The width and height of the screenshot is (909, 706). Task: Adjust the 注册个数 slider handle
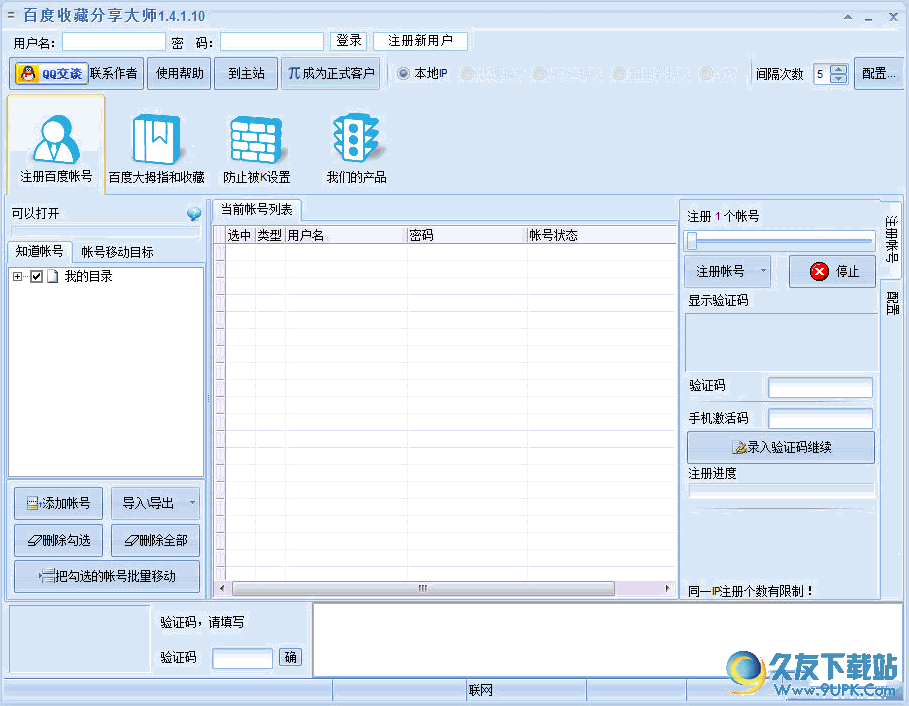tap(692, 240)
